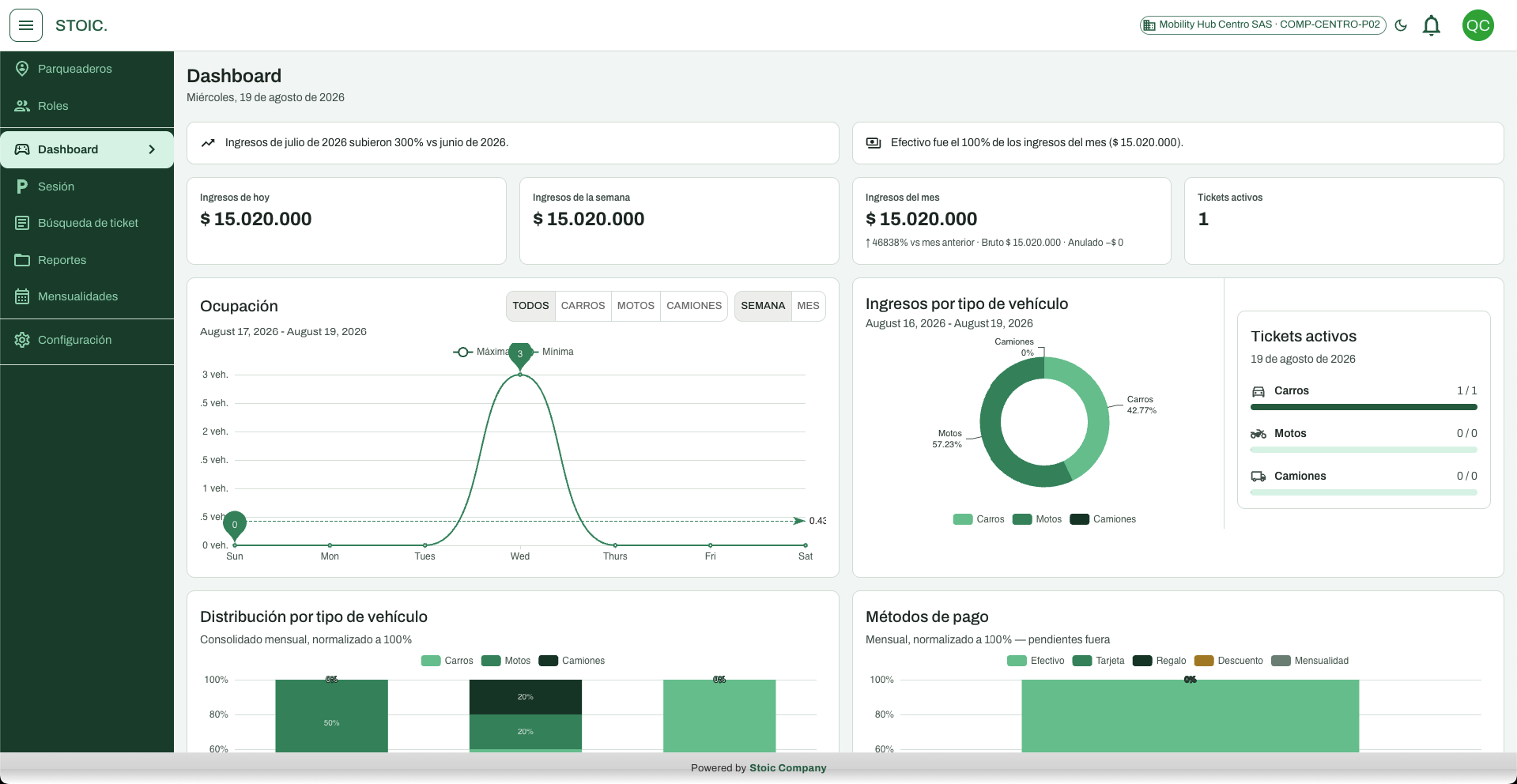The height and width of the screenshot is (784, 1517).
Task: Open Parqueaderos in the sidebar
Action: [x=87, y=69]
